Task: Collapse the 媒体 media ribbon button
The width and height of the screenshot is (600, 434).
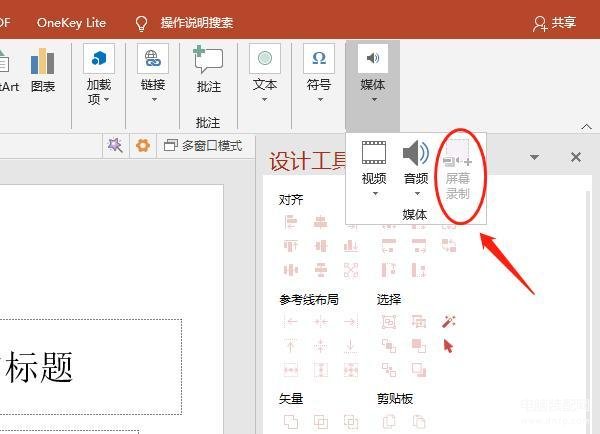Action: click(x=373, y=73)
